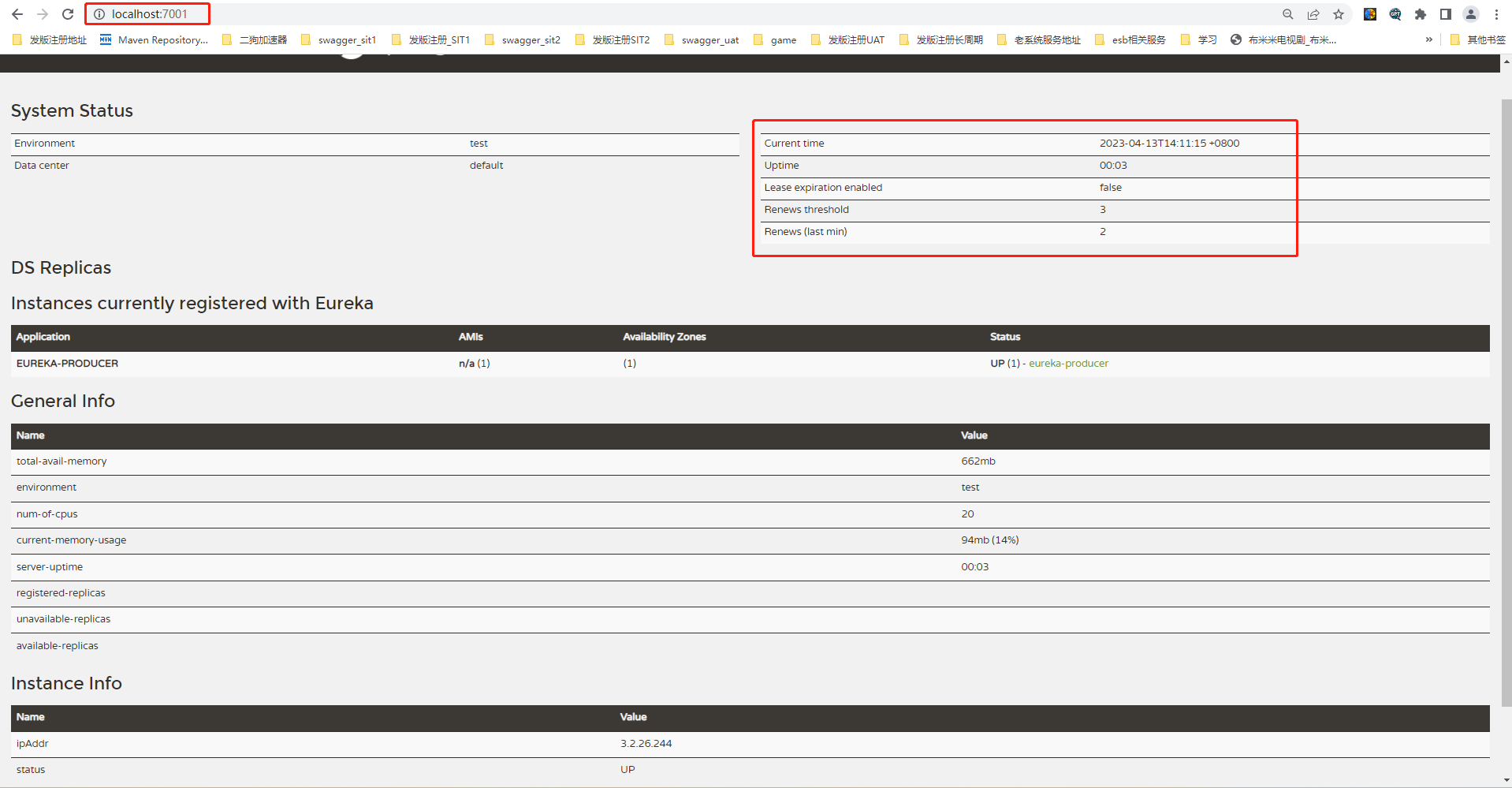Open the 布米米电视剧 bookmark

tap(1283, 39)
